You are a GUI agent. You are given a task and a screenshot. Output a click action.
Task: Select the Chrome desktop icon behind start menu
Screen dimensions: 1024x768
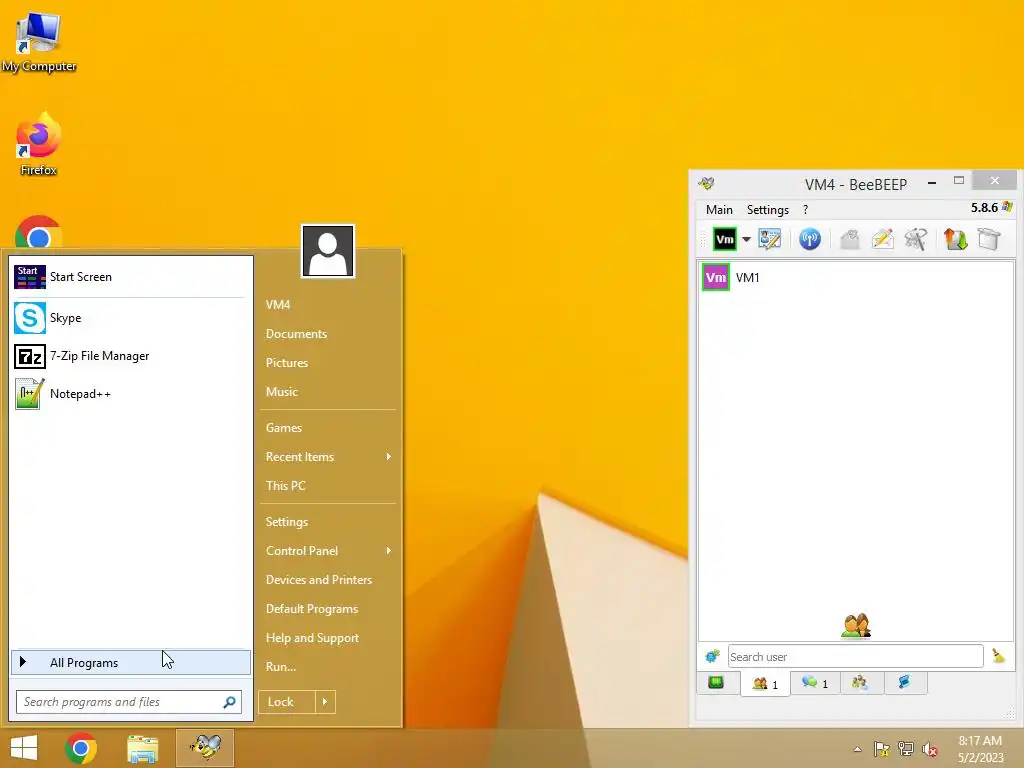39,232
